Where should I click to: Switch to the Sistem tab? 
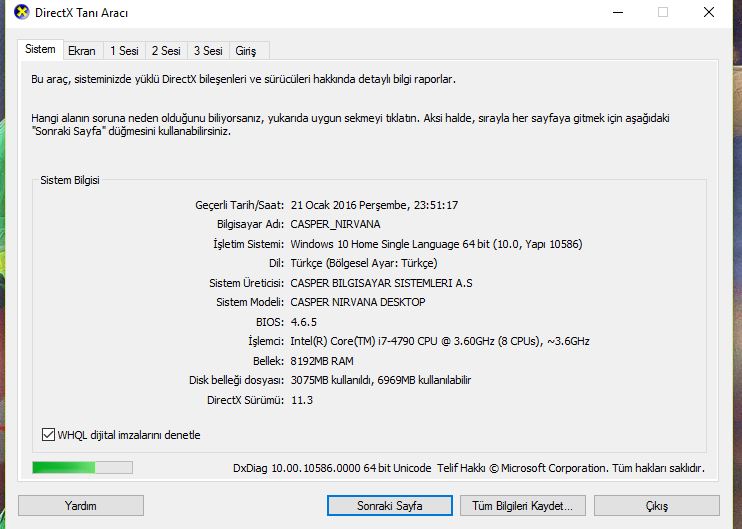click(x=40, y=49)
